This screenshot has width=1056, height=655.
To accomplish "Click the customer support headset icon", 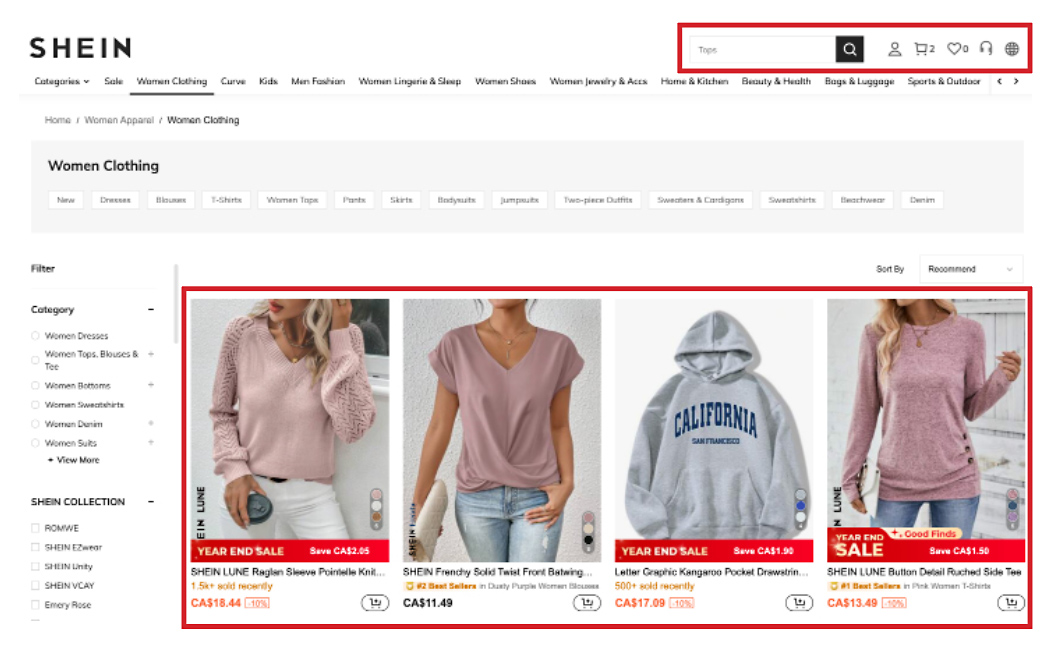I will point(986,49).
